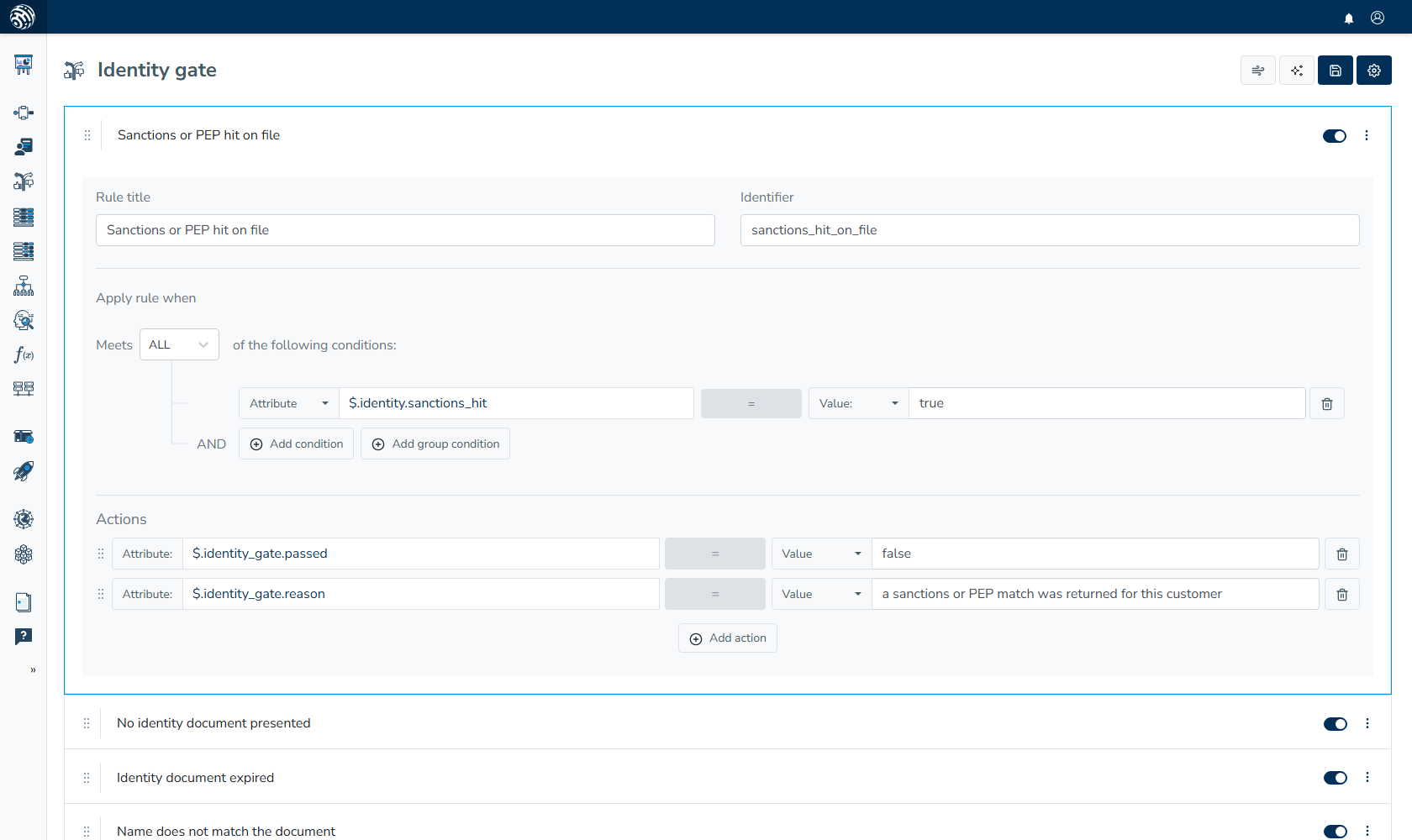Open the condition Value: type dropdown
The width and height of the screenshot is (1412, 840).
[859, 403]
